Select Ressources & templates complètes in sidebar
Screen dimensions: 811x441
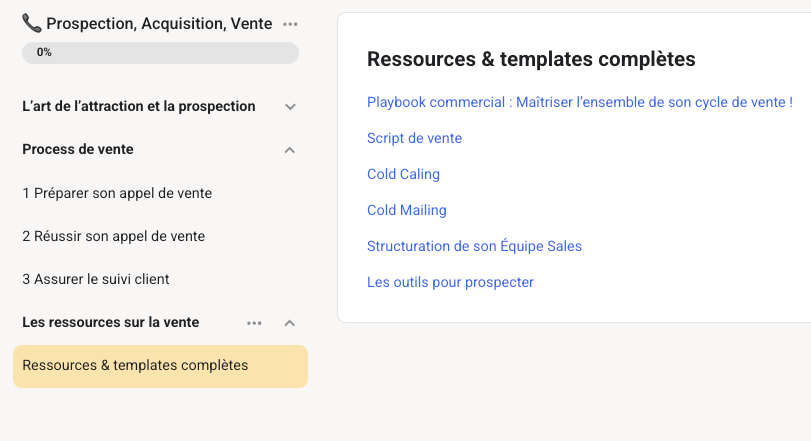tap(135, 365)
